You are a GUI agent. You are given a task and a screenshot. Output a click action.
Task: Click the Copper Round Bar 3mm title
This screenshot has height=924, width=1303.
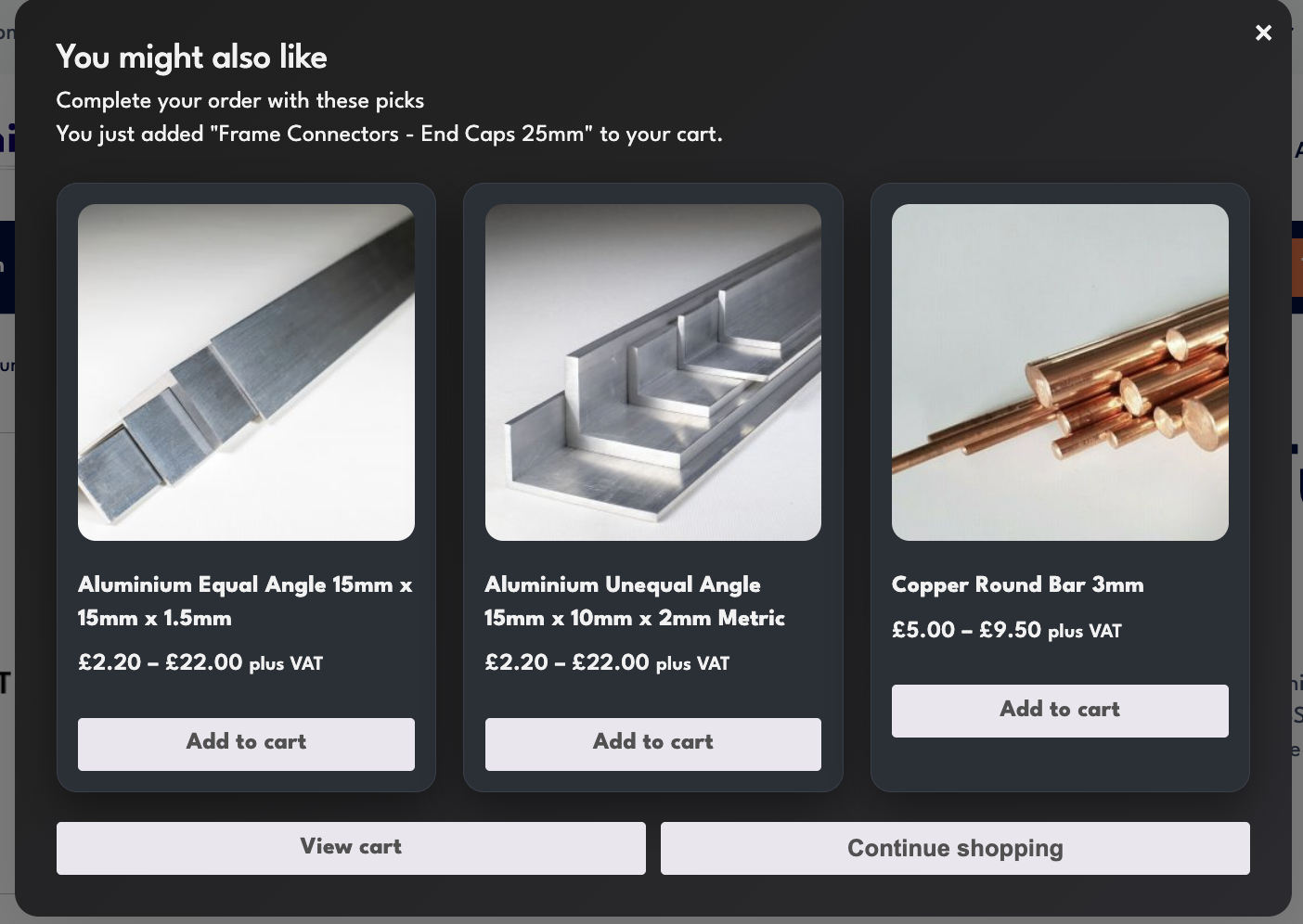1017,584
